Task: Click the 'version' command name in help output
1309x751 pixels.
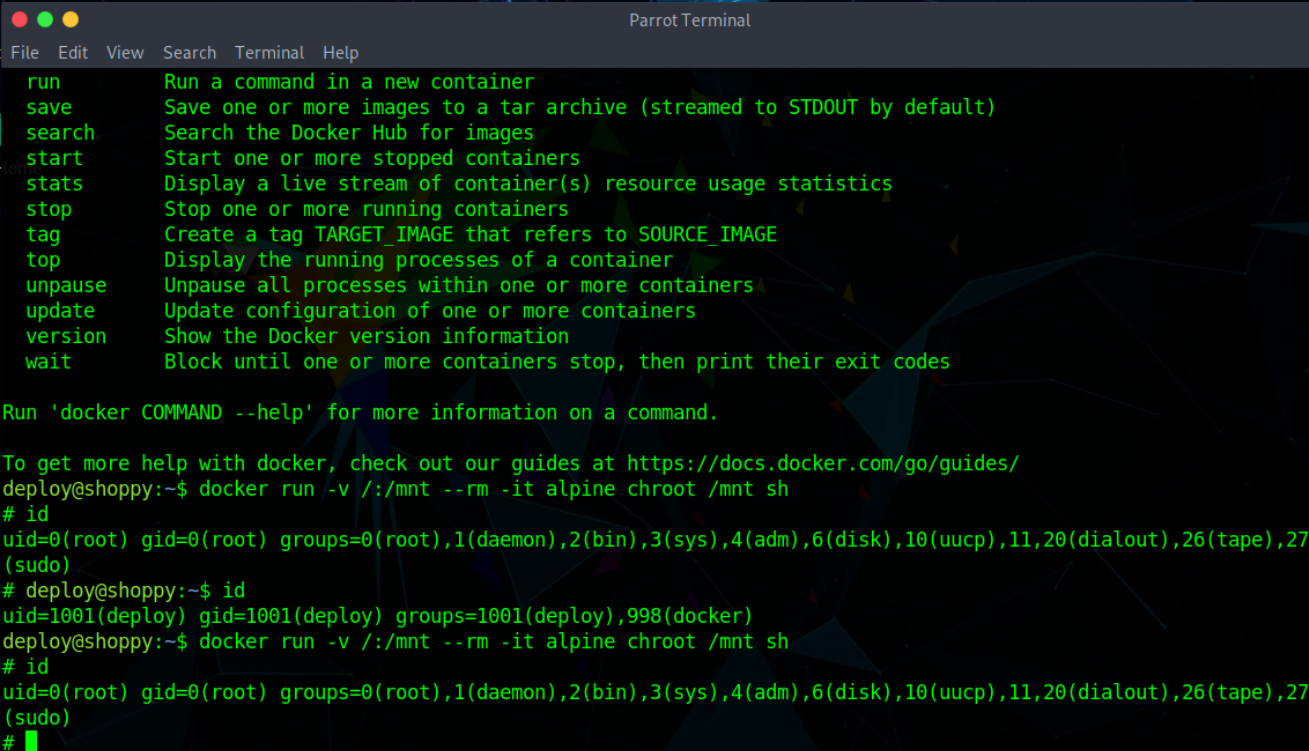Action: 66,337
